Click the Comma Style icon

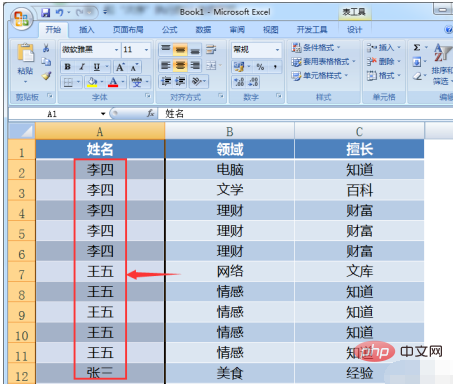pyautogui.click(x=275, y=67)
